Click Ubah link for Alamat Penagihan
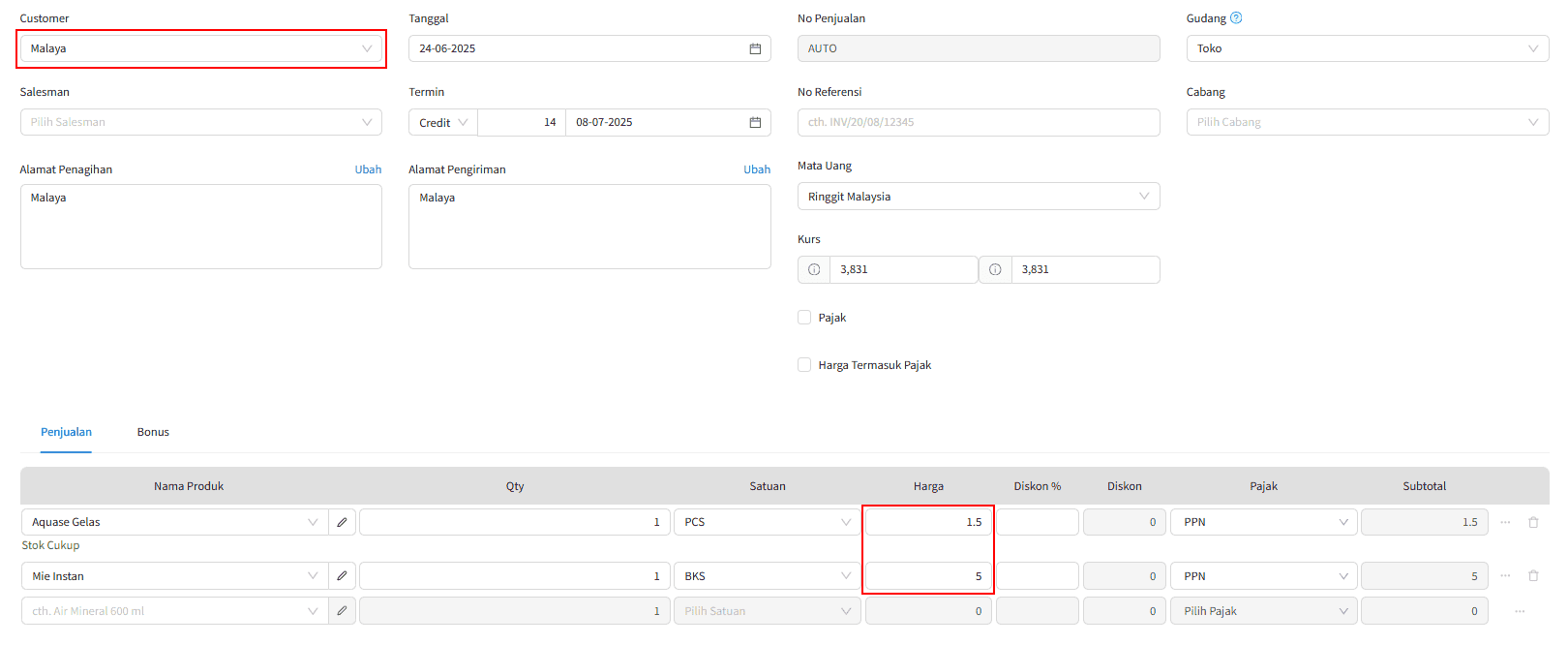Image resolution: width=1568 pixels, height=645 pixels. tap(368, 169)
